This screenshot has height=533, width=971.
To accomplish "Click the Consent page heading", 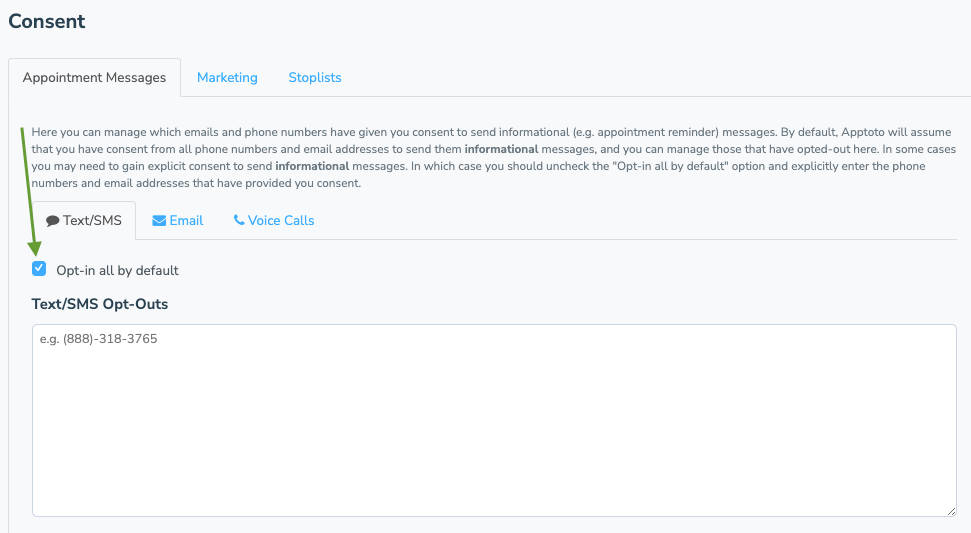I will [46, 21].
